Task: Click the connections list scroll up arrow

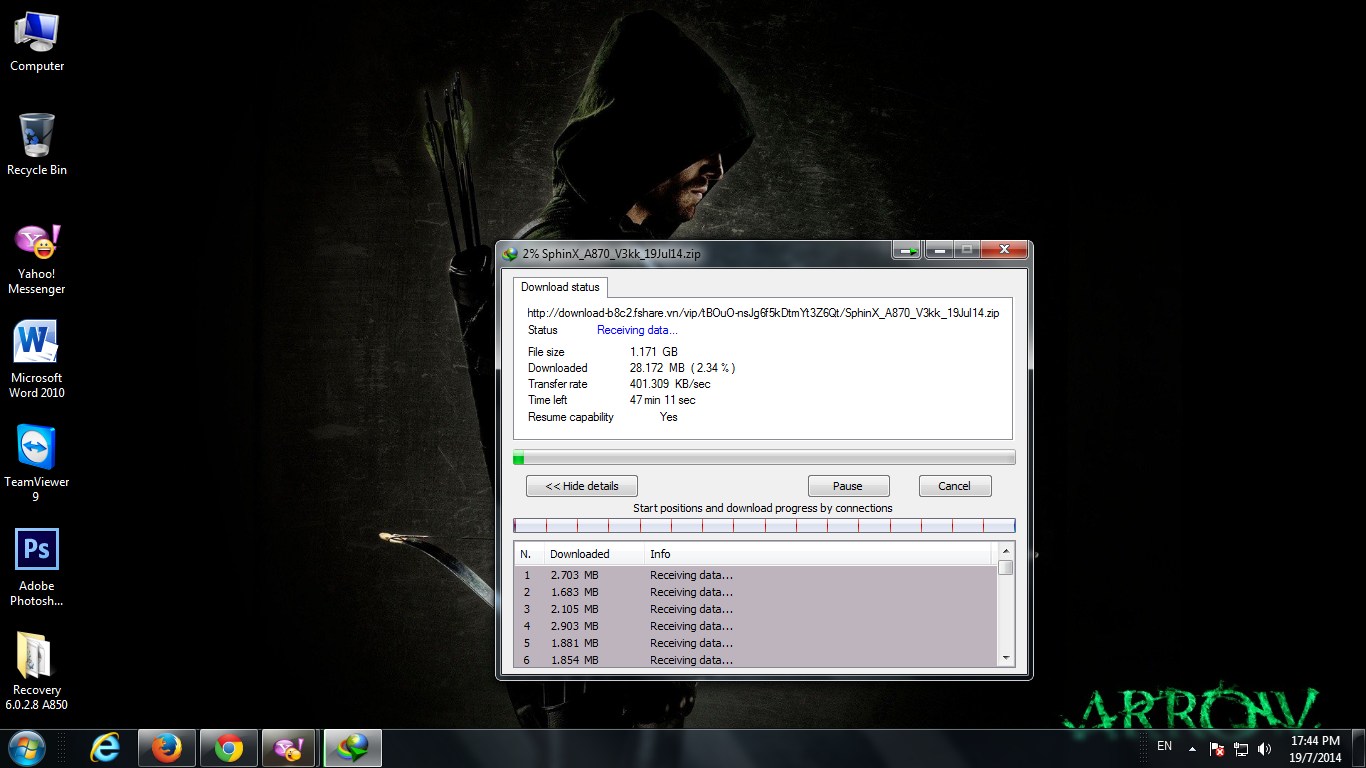Action: [x=1006, y=552]
